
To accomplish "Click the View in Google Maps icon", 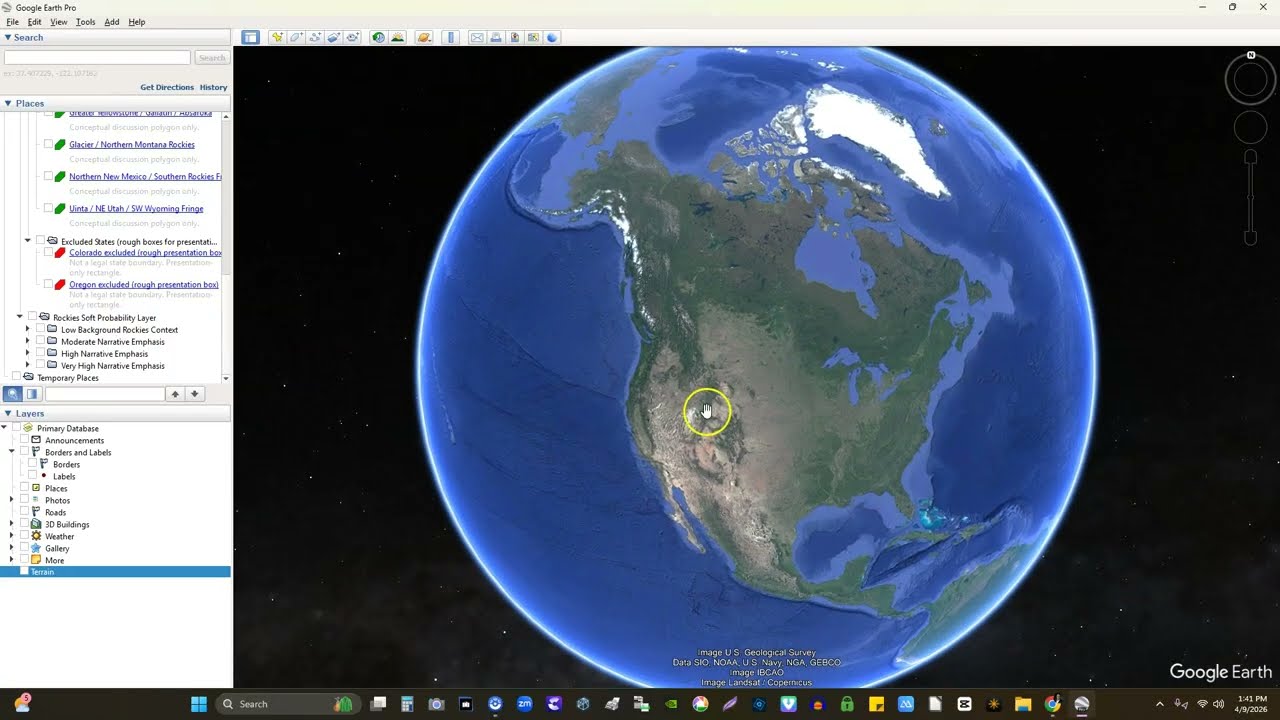I will click(x=534, y=37).
